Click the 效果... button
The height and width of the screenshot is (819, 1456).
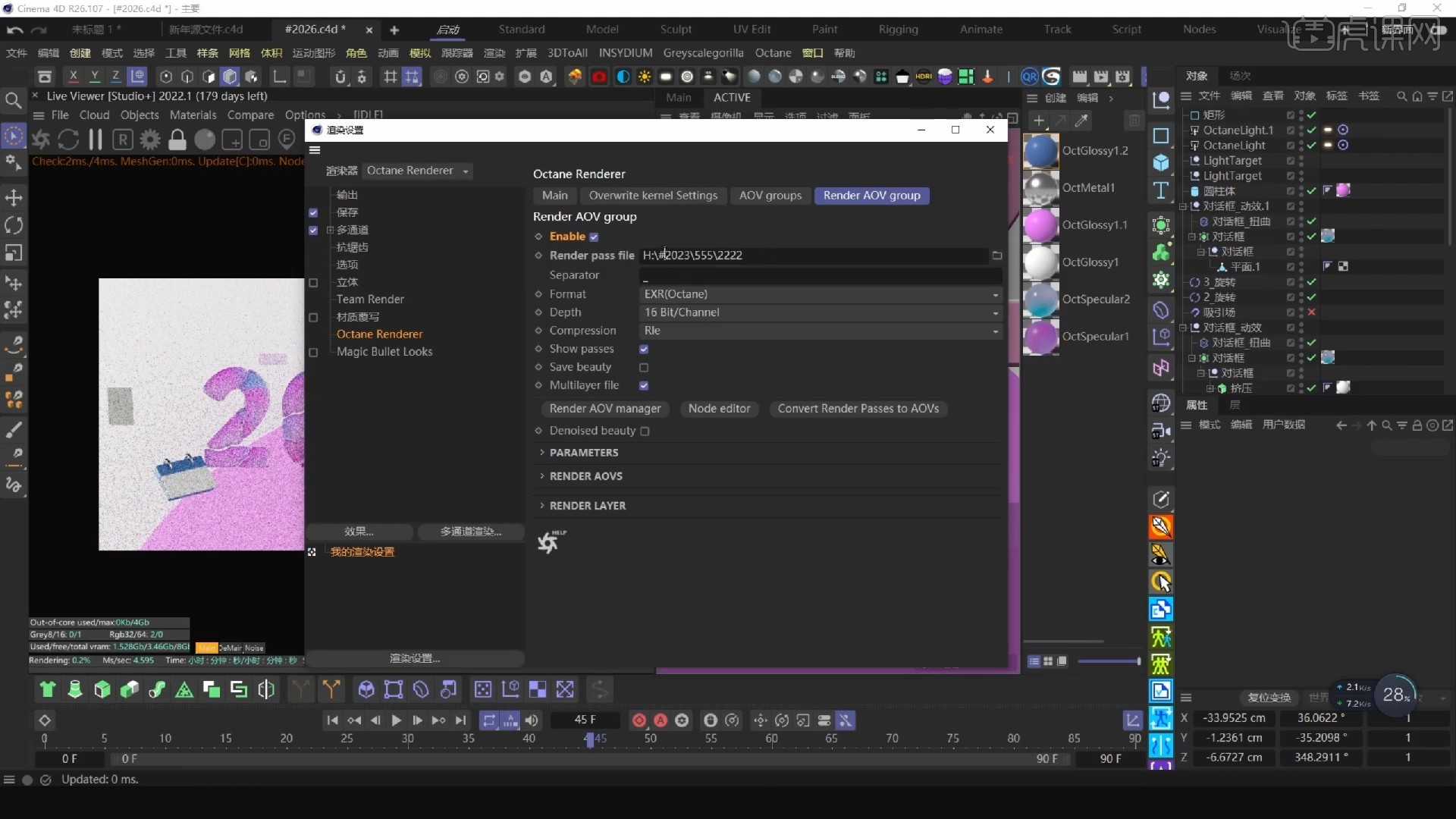359,532
